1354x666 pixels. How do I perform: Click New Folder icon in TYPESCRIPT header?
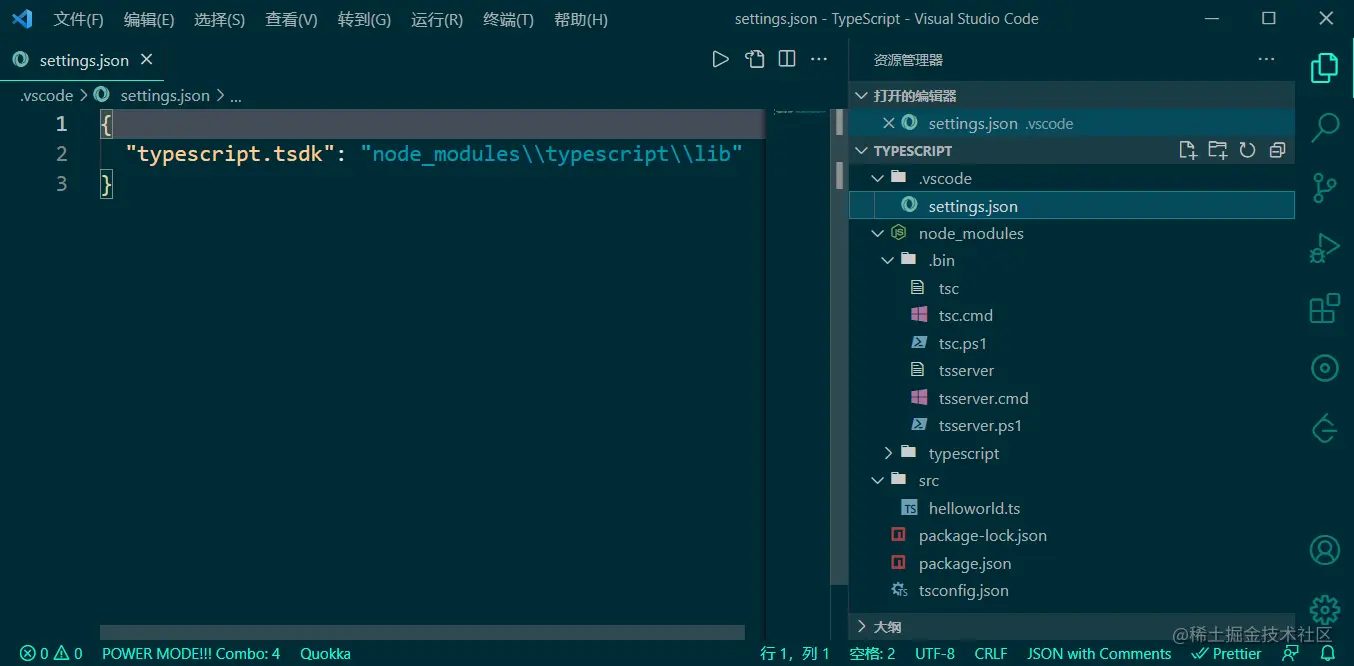(1217, 150)
